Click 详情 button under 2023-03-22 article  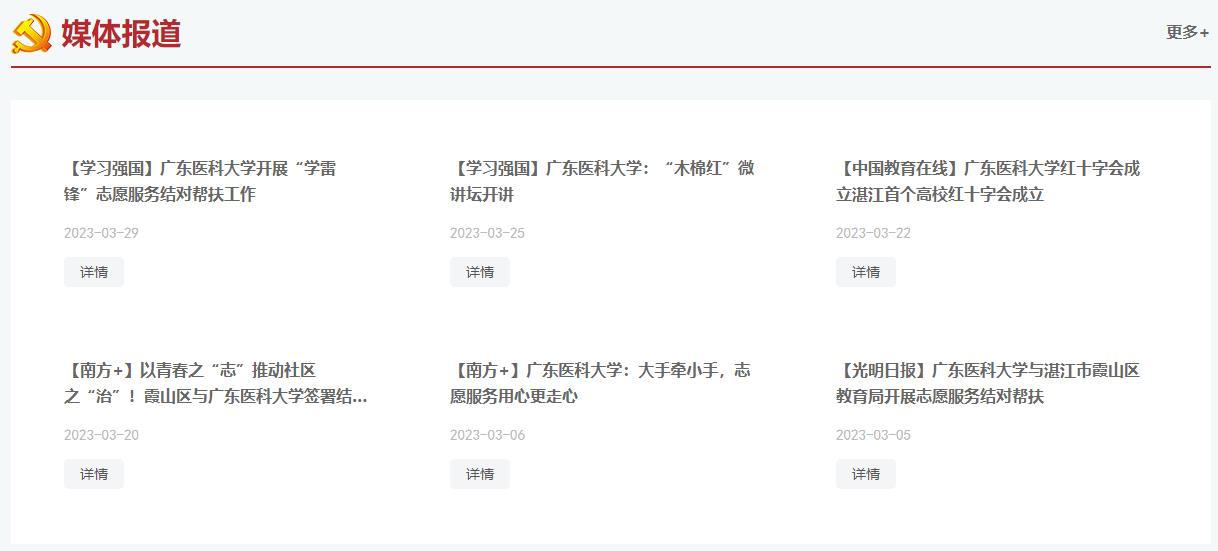tap(866, 272)
